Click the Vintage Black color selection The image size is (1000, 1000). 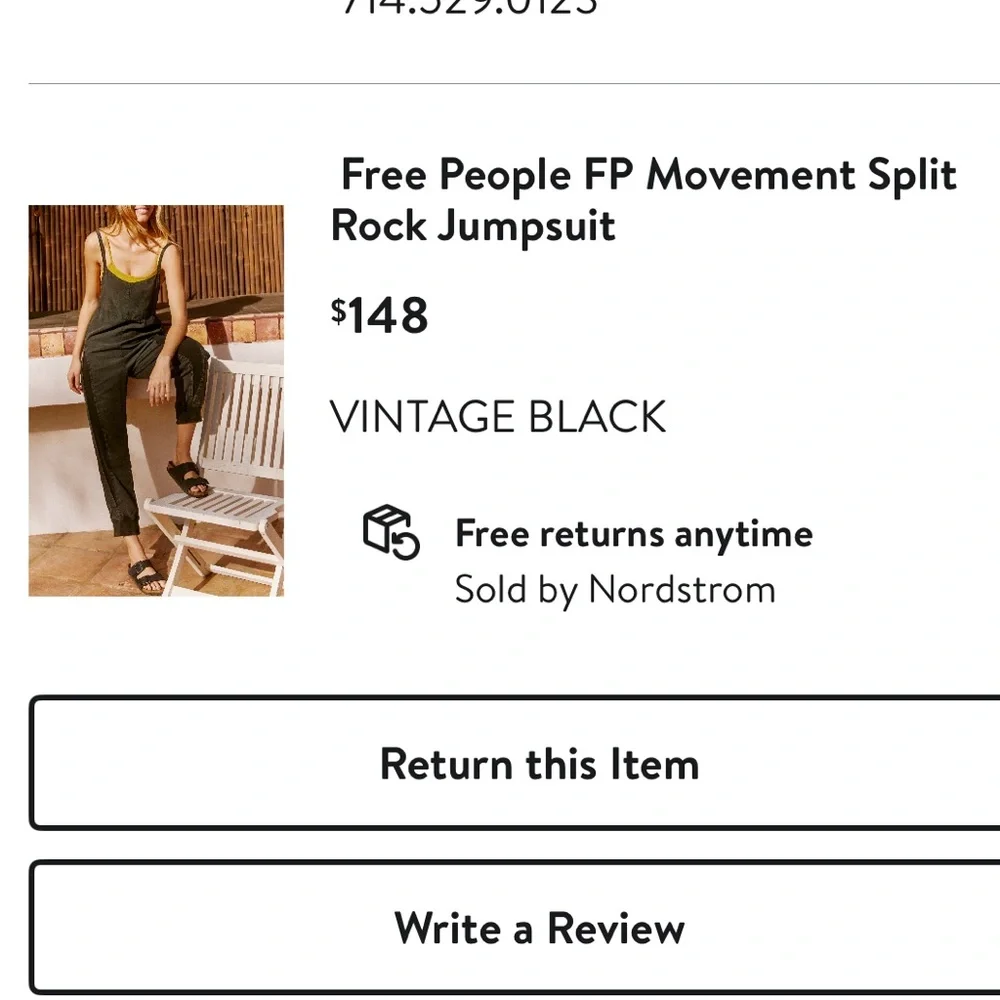click(499, 416)
